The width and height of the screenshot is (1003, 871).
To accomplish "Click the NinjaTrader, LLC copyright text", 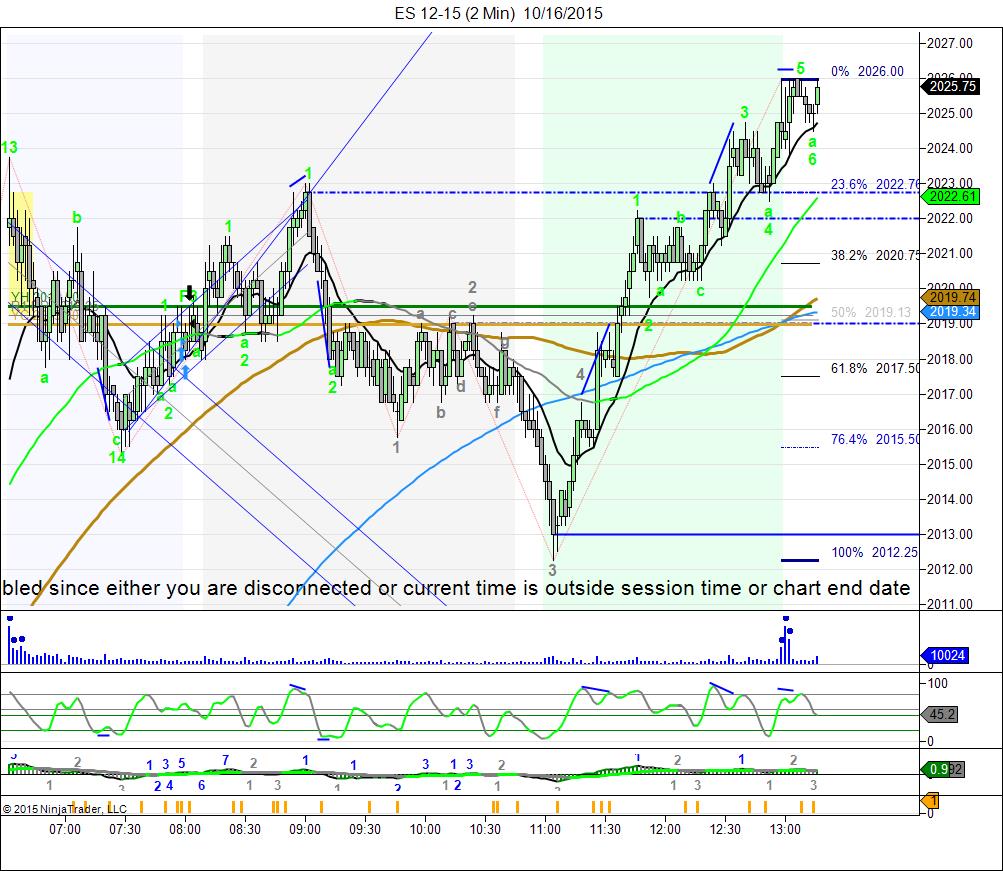I will [x=65, y=809].
